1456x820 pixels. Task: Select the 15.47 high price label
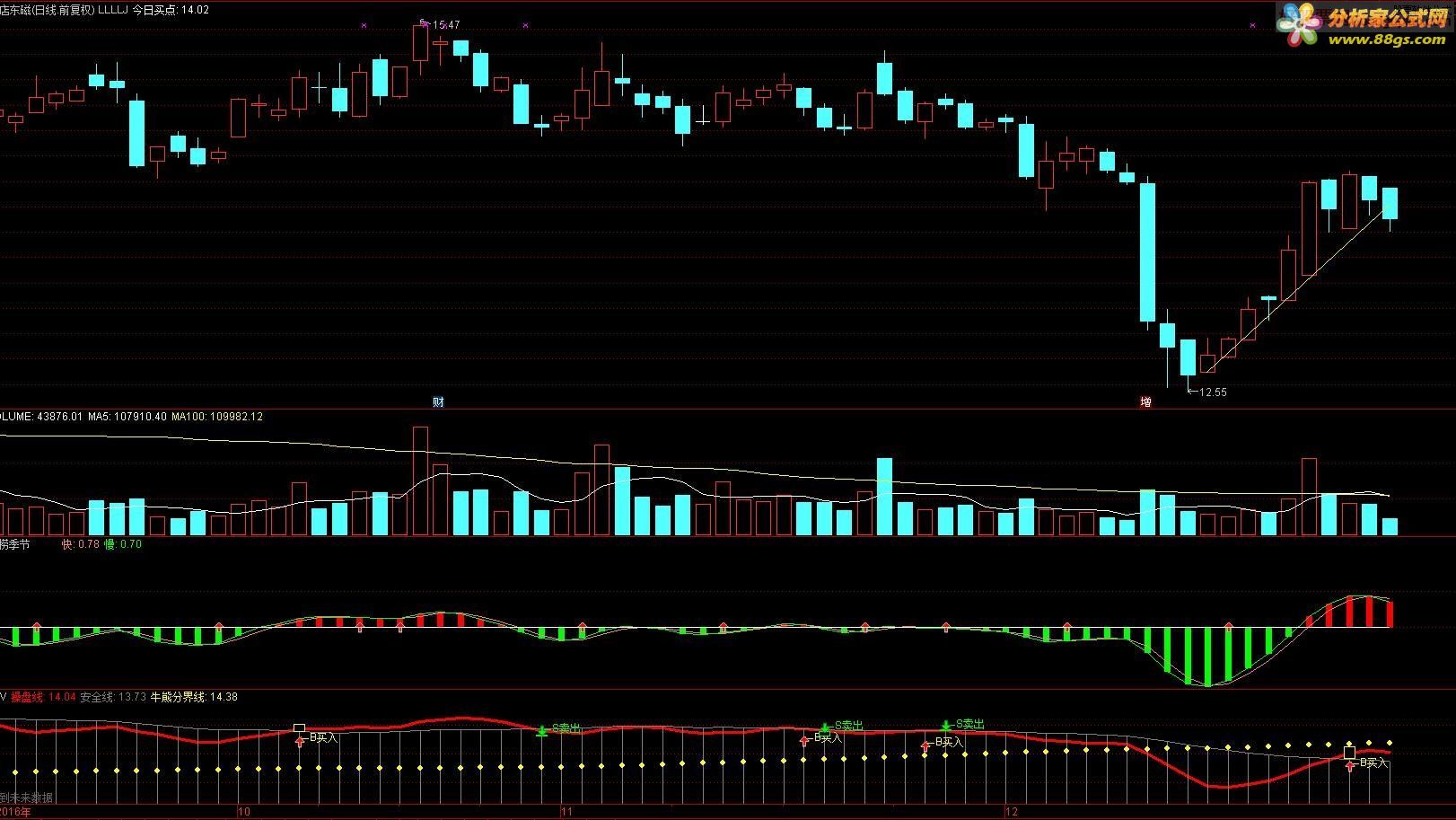(x=446, y=25)
